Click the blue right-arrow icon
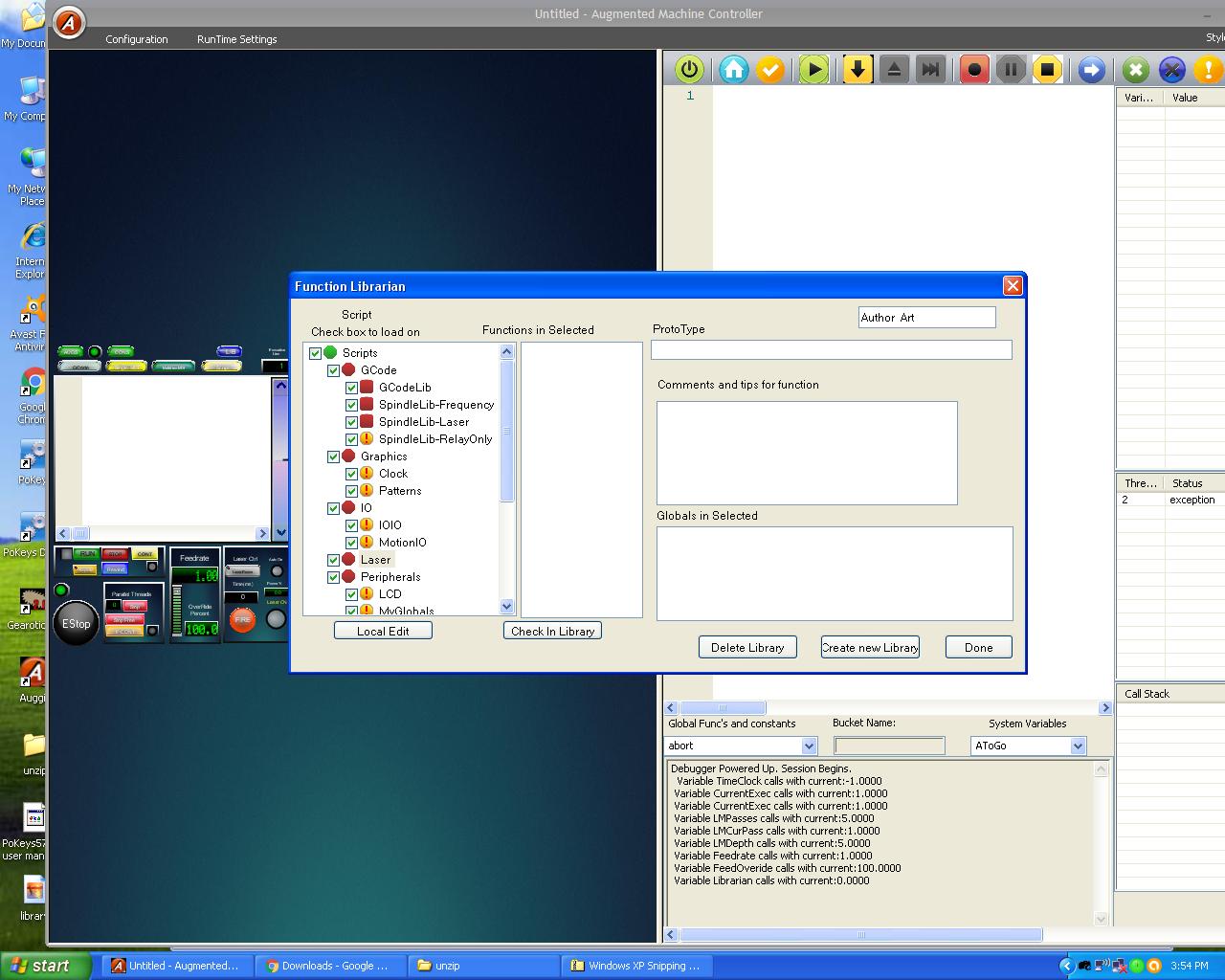Viewport: 1225px width, 980px height. click(1091, 69)
